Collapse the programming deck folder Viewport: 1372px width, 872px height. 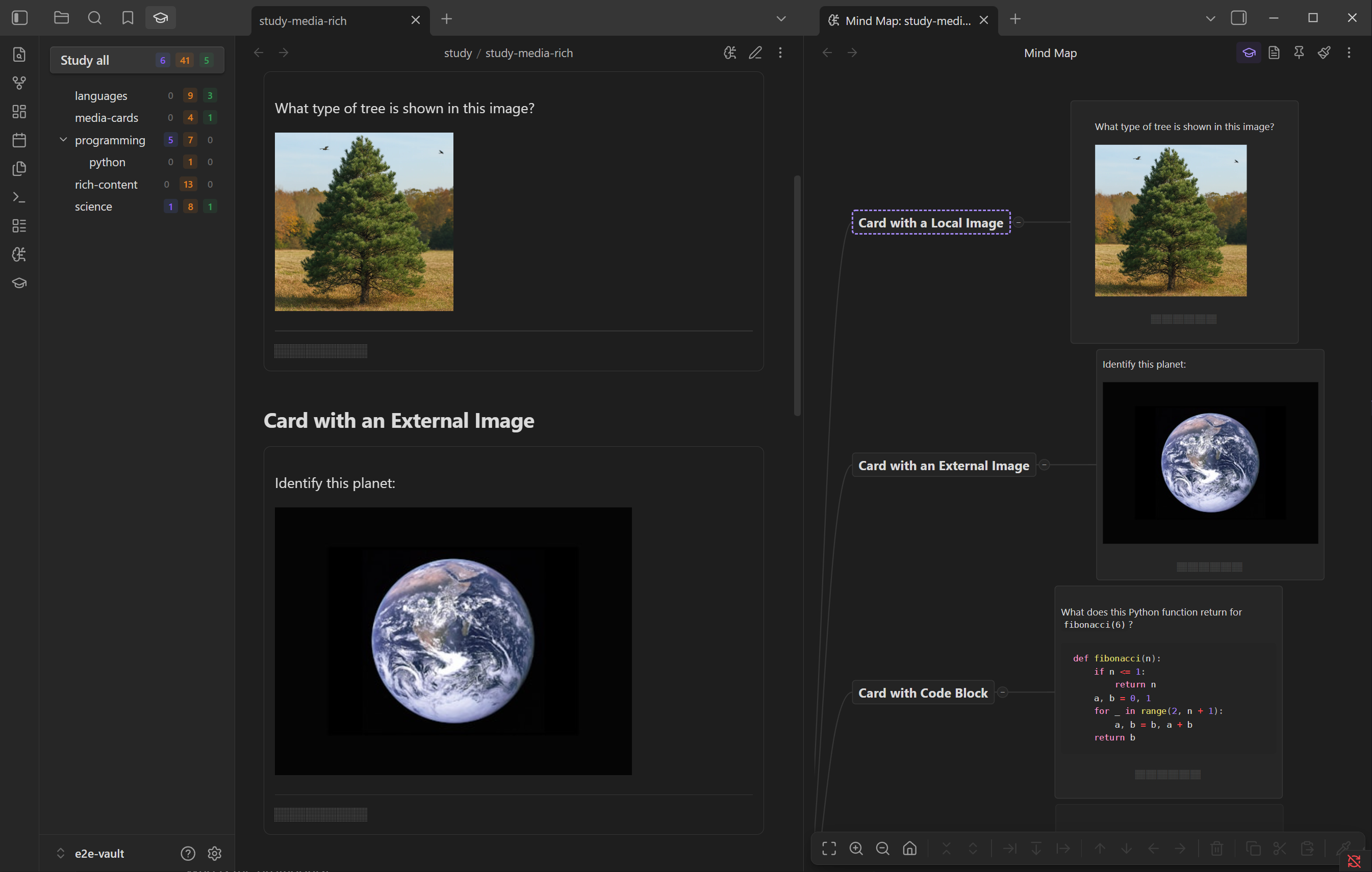pos(63,140)
